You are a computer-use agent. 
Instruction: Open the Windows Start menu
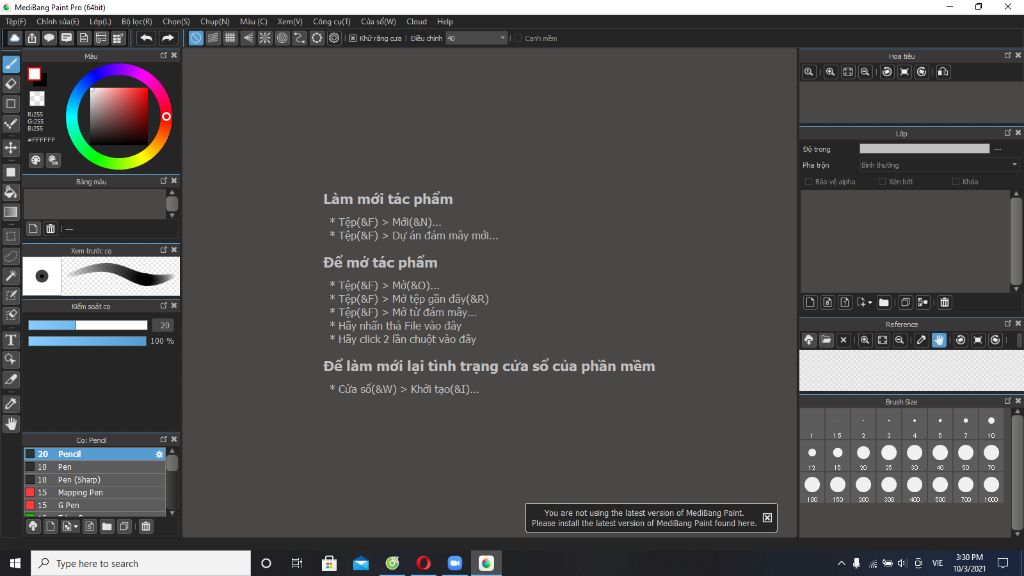click(15, 563)
